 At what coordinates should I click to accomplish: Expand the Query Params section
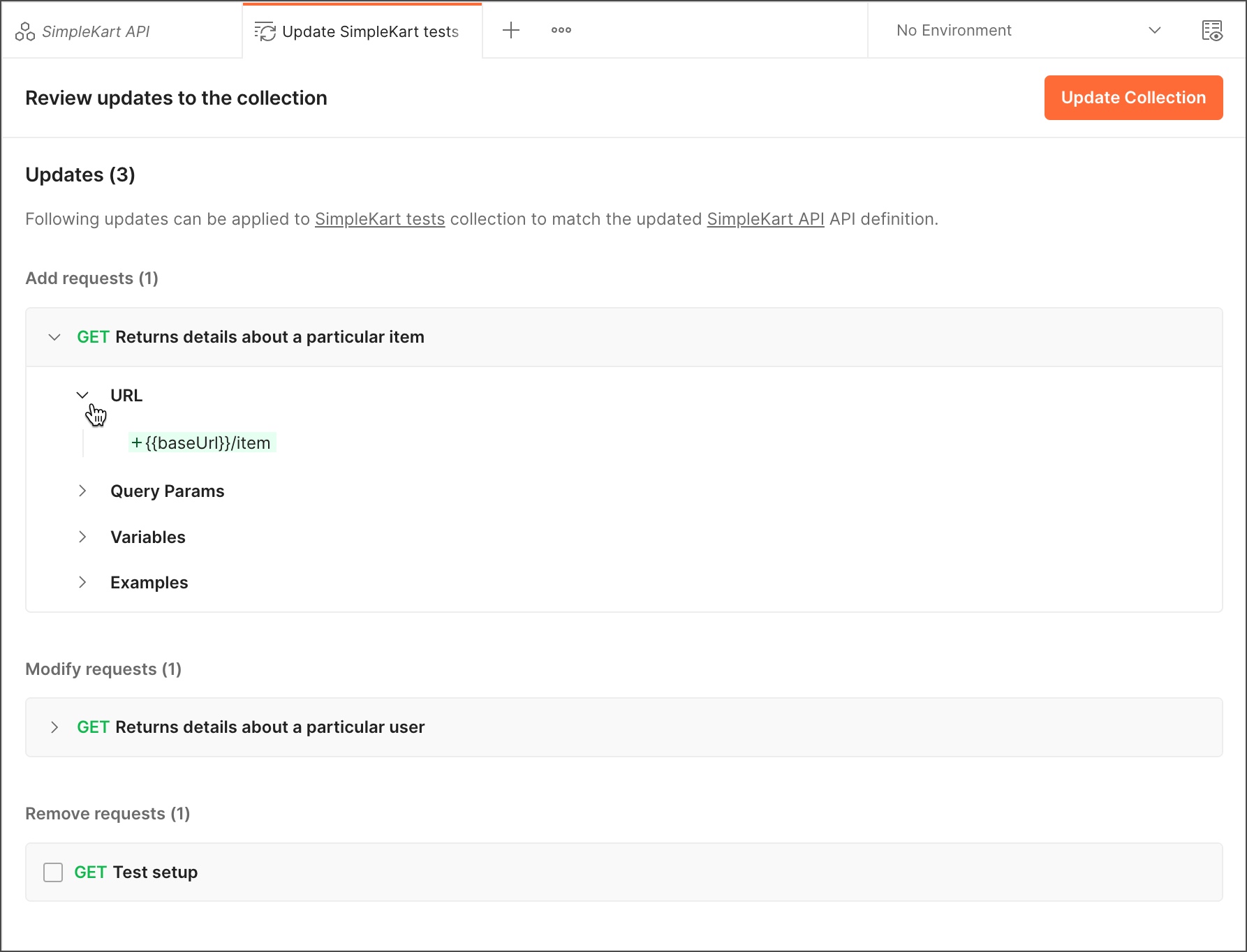(82, 491)
